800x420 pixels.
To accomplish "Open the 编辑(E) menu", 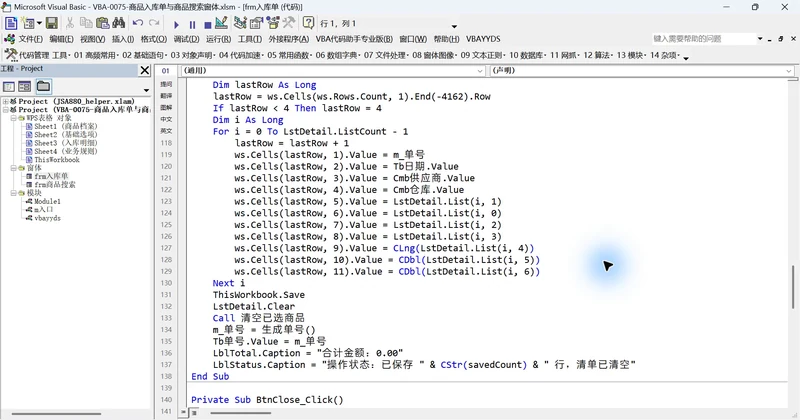I will [x=61, y=39].
